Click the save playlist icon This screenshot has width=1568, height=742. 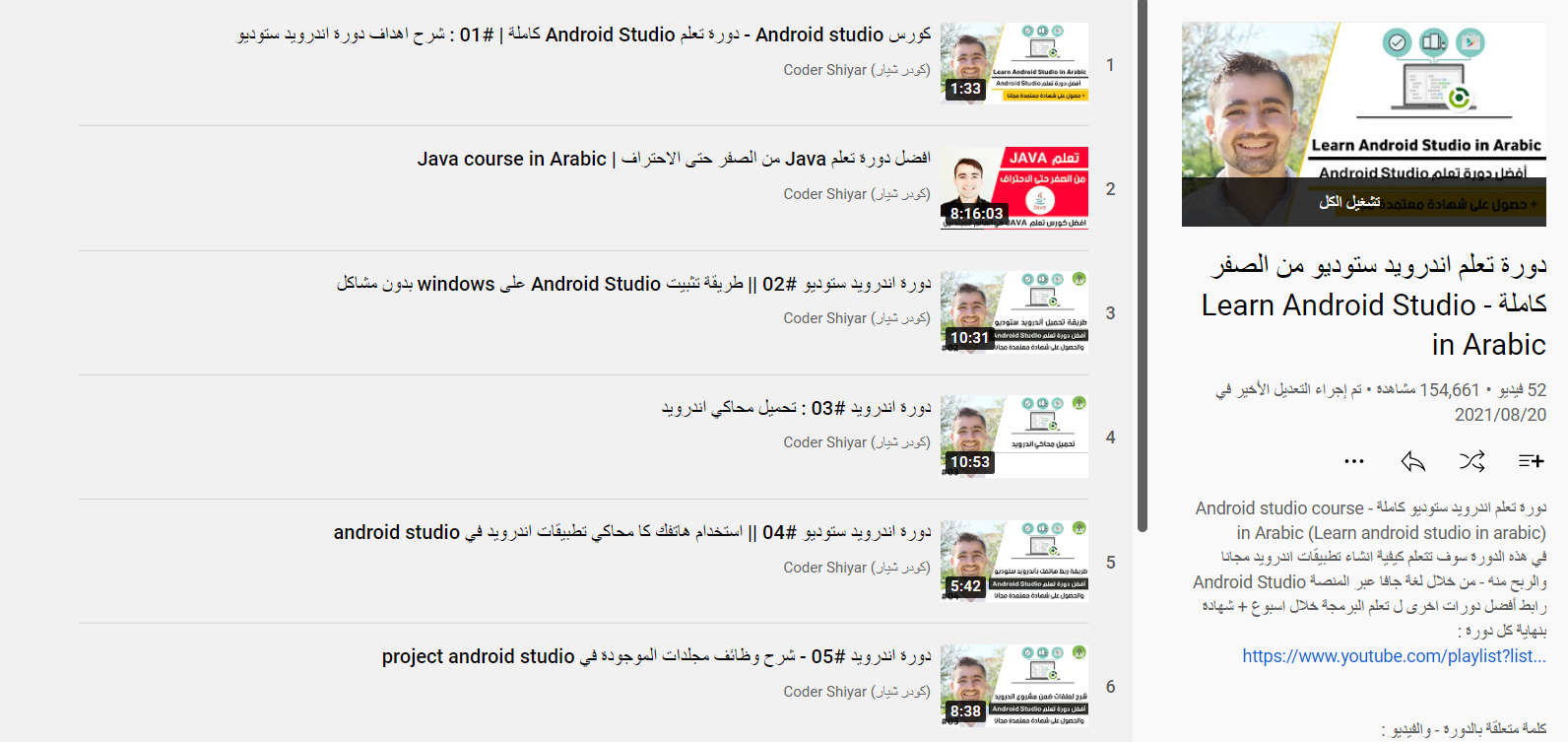[x=1531, y=461]
